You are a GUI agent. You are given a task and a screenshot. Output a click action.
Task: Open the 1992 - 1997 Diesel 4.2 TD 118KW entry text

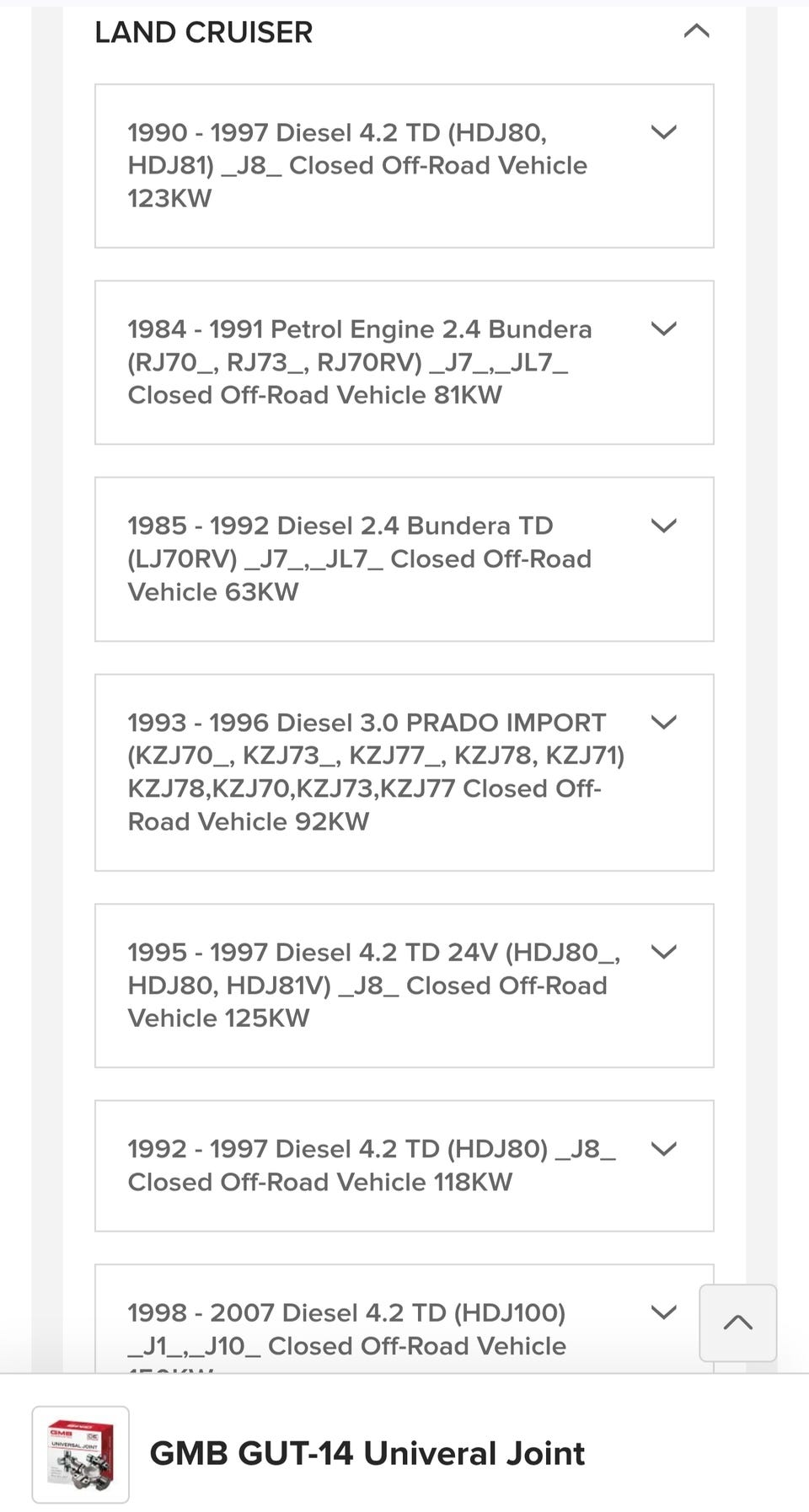click(372, 1165)
